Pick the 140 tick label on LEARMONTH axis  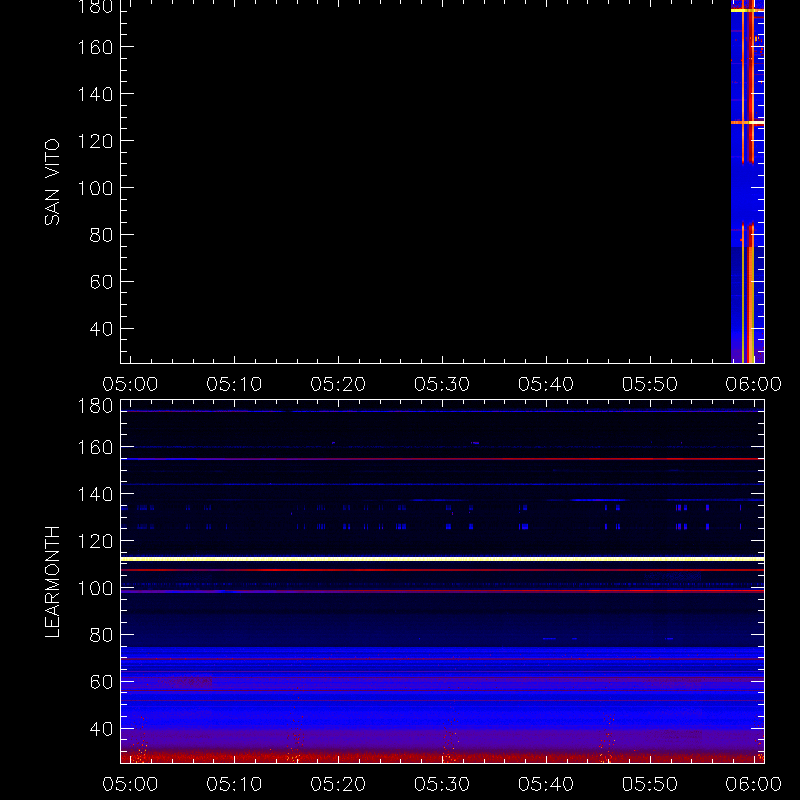(95, 494)
